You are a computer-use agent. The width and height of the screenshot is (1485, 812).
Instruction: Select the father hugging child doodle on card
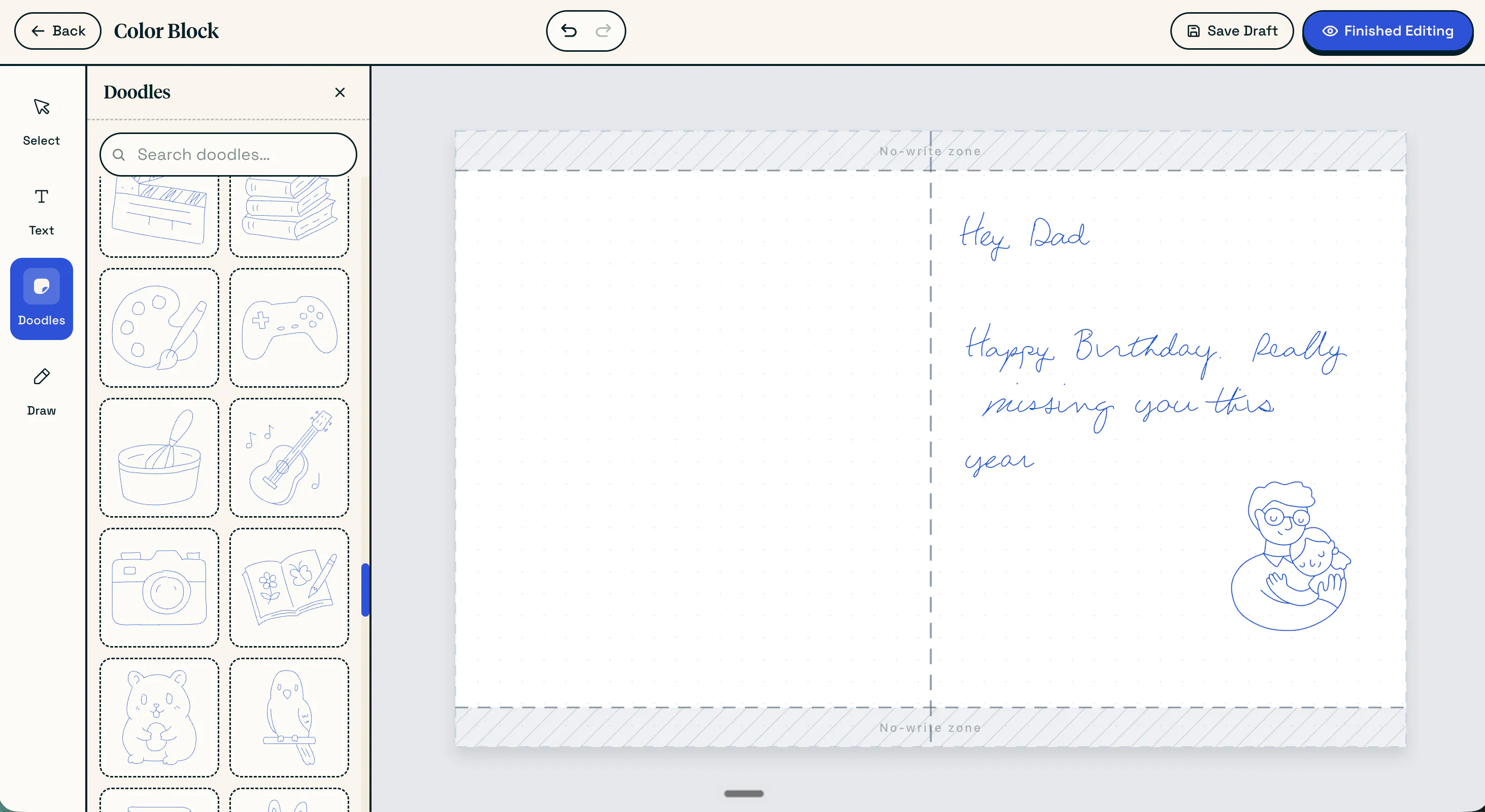point(1291,556)
